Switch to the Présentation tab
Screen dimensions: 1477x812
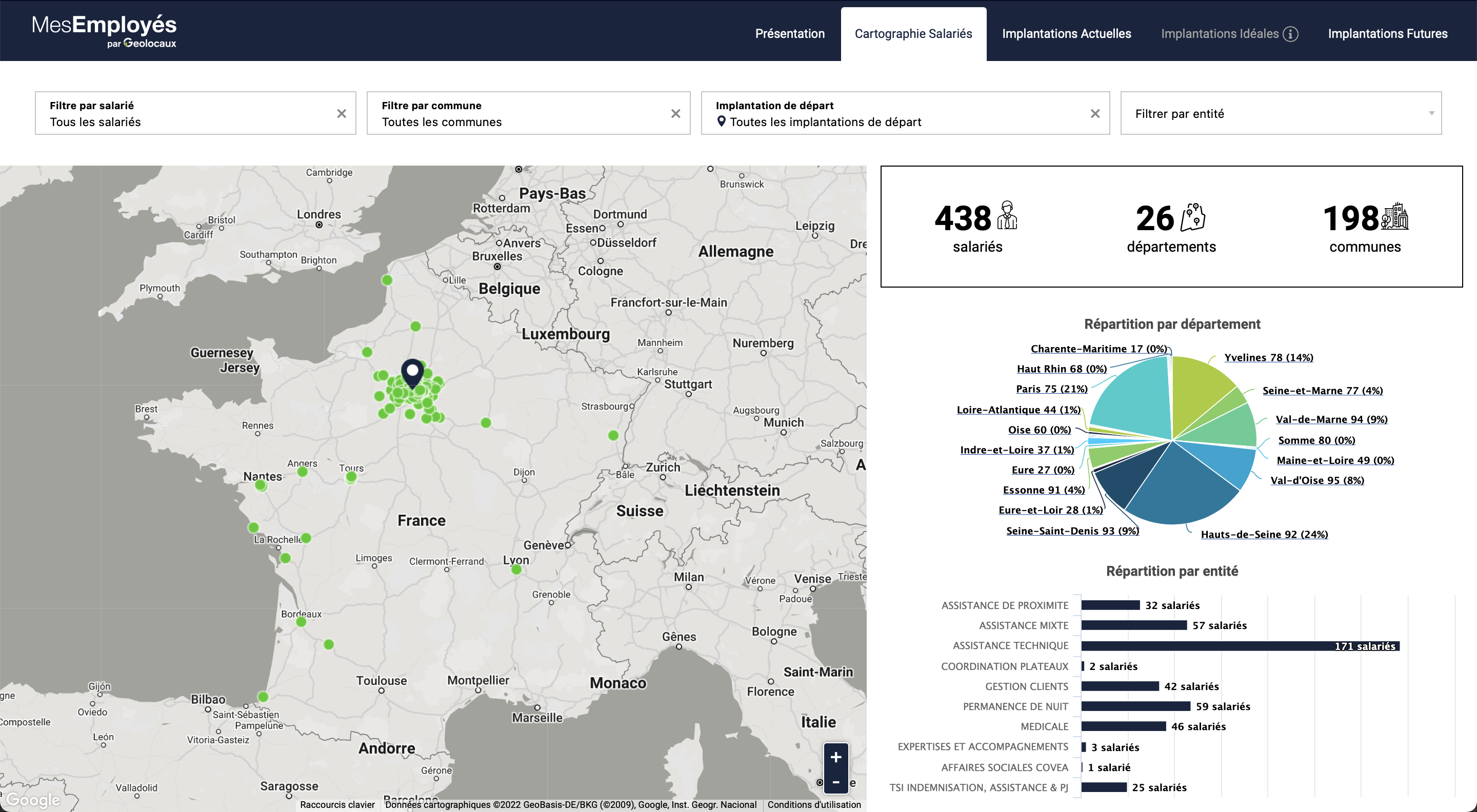tap(790, 34)
